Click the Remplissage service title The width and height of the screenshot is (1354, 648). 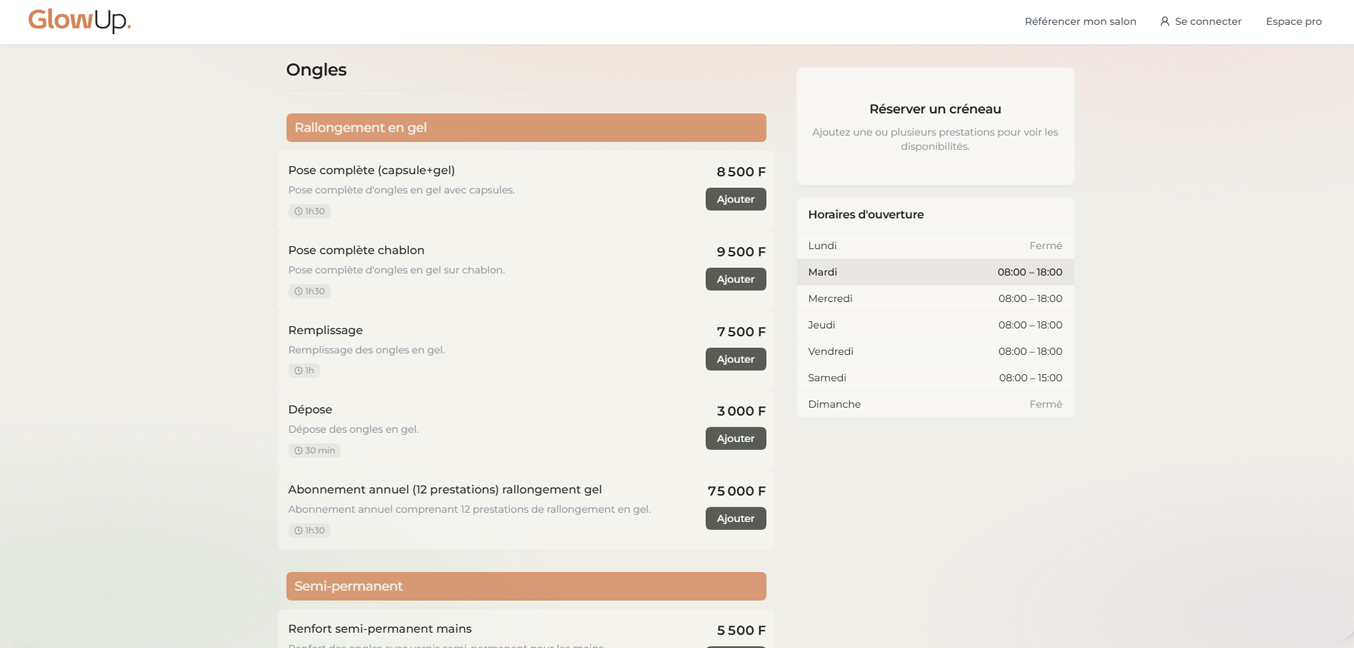click(325, 330)
